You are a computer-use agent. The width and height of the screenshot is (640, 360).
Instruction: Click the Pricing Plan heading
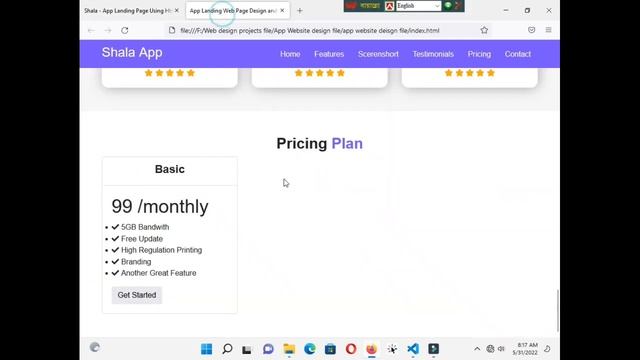pos(320,144)
